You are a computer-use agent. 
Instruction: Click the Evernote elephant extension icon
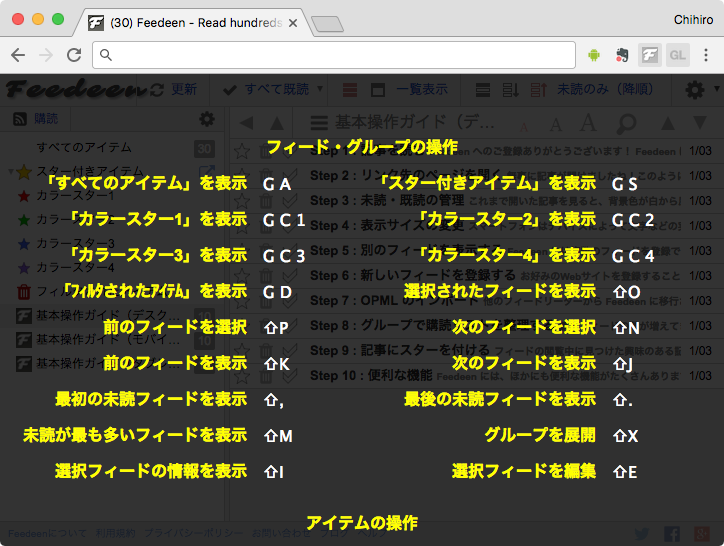(621, 55)
